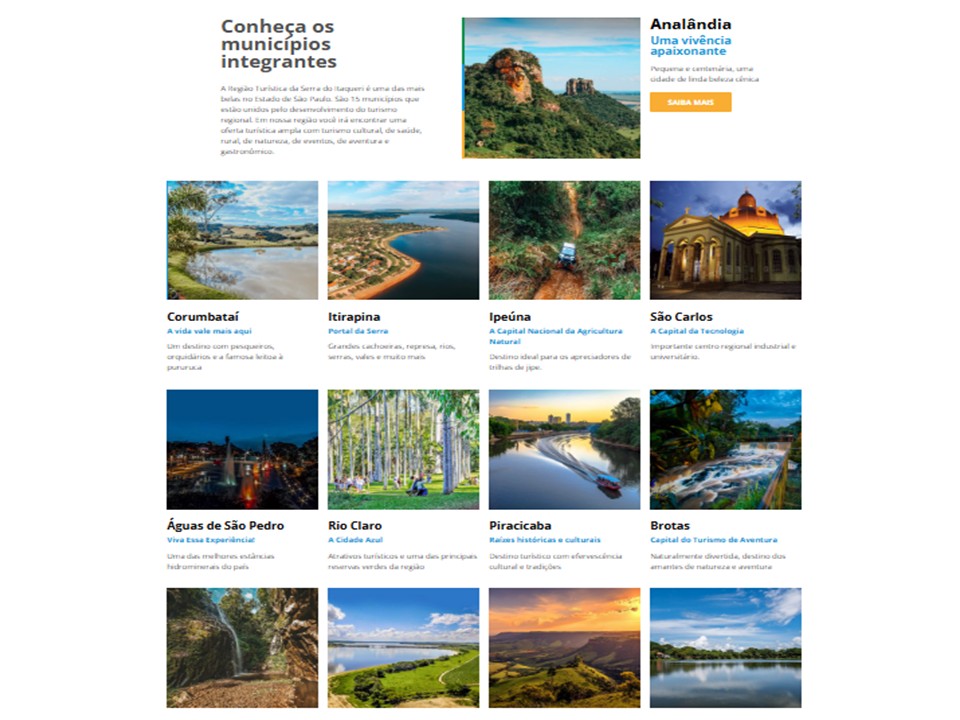
Task: Select the Corumbataí lake thumbnail
Action: click(x=242, y=240)
